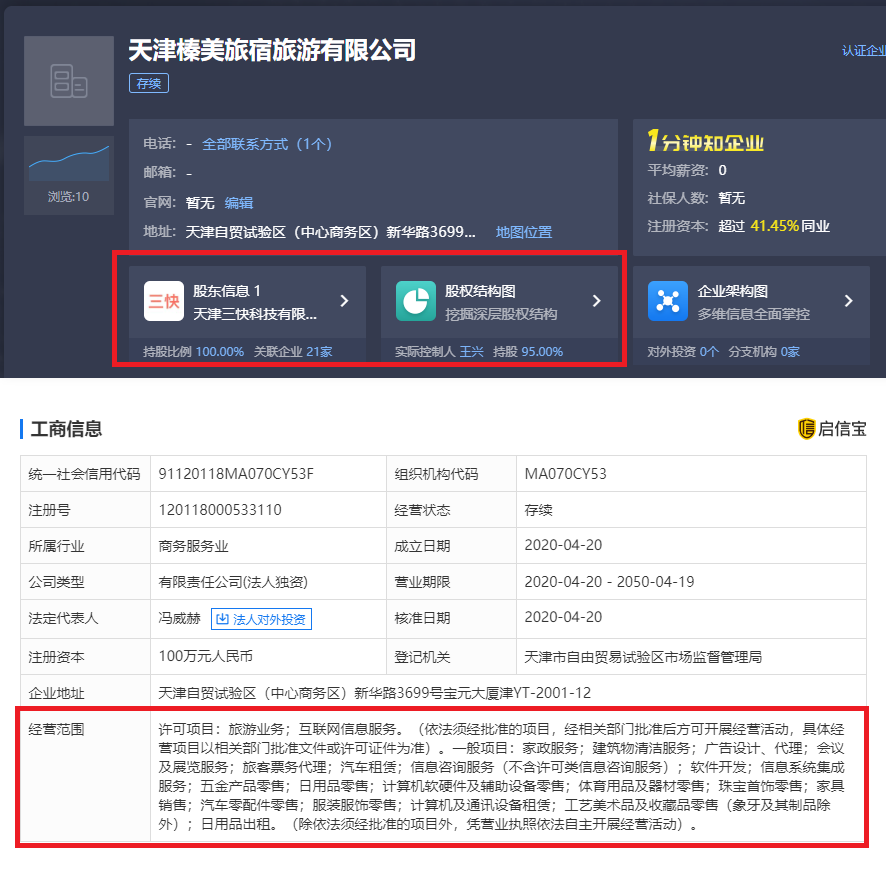Open the 地图位置 link
The width and height of the screenshot is (886, 872).
click(524, 232)
